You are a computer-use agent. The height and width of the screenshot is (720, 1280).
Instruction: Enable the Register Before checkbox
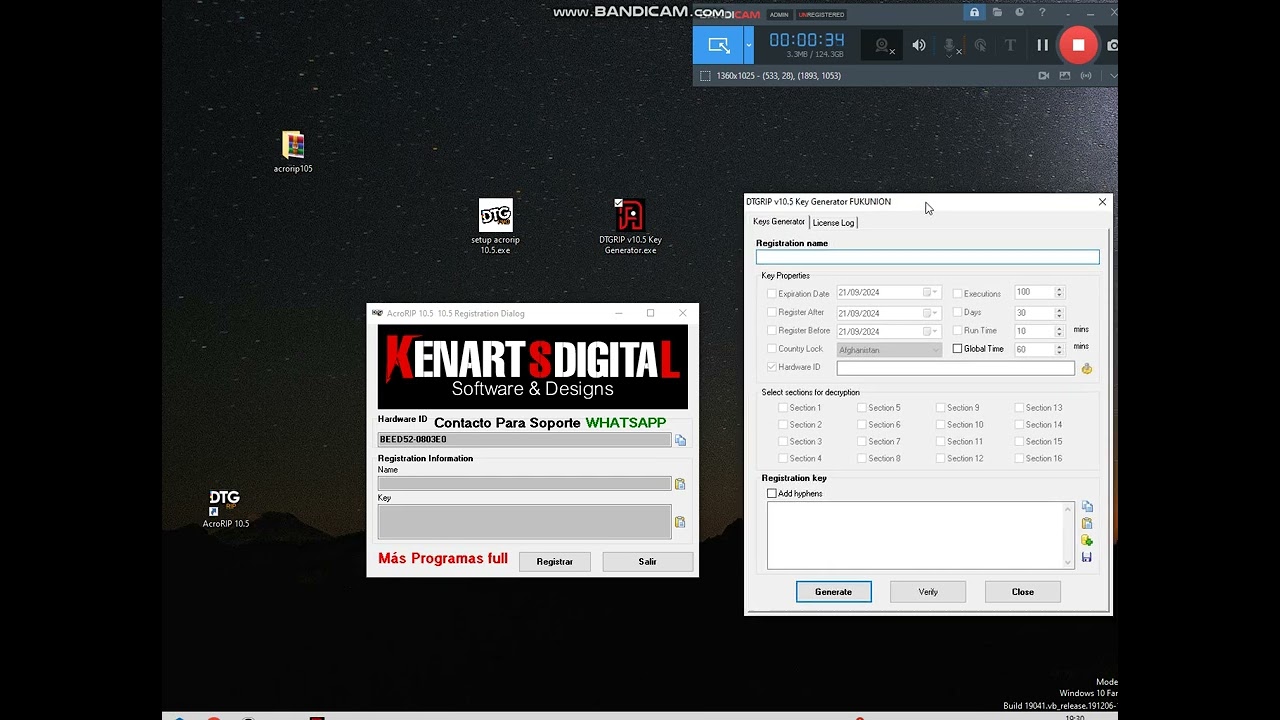(771, 331)
